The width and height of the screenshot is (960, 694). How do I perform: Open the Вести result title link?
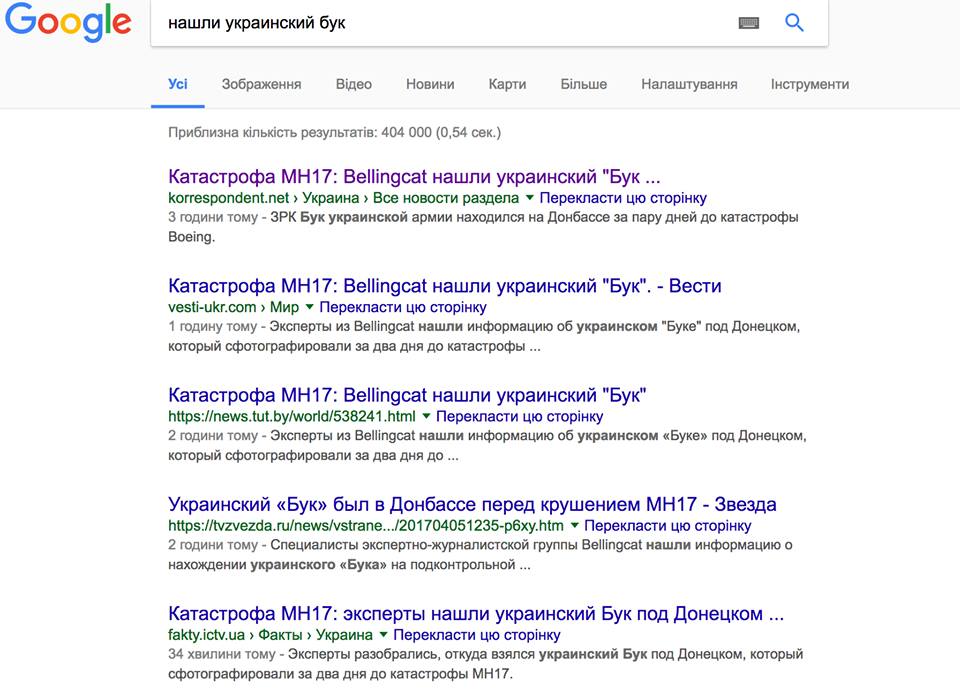point(444,286)
